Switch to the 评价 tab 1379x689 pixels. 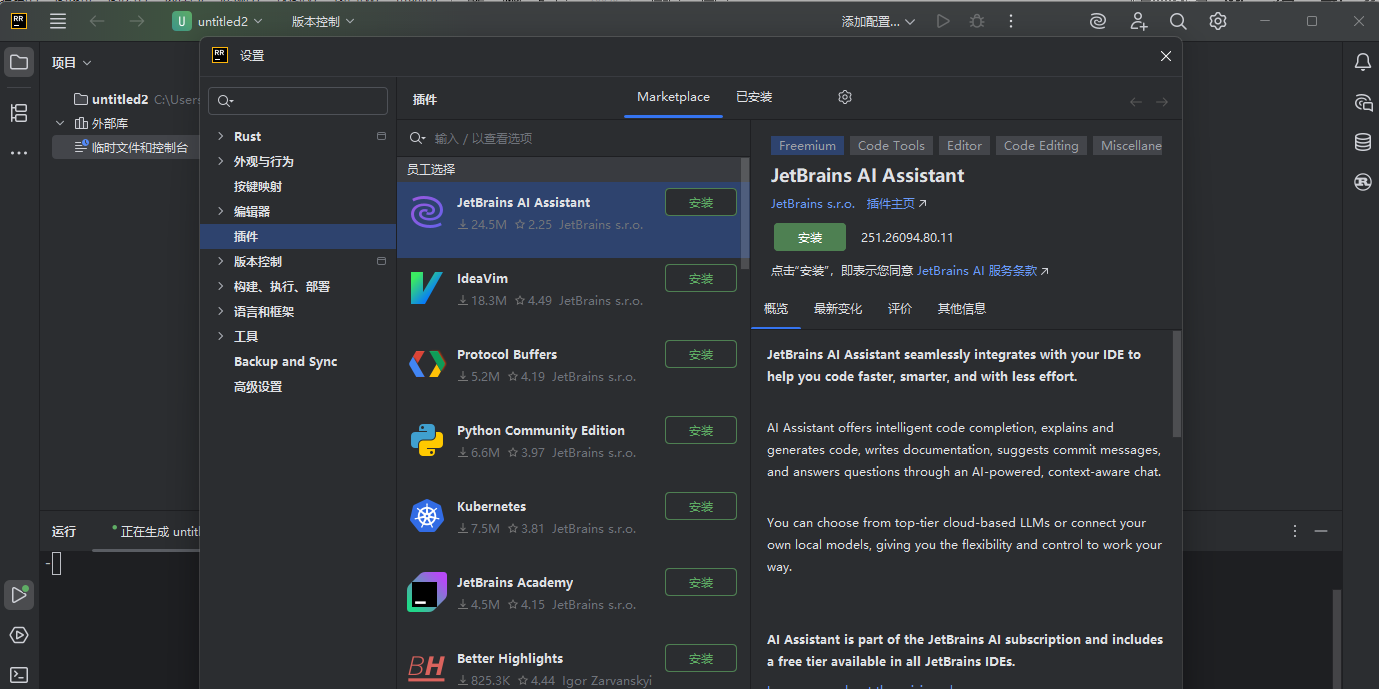coord(900,309)
